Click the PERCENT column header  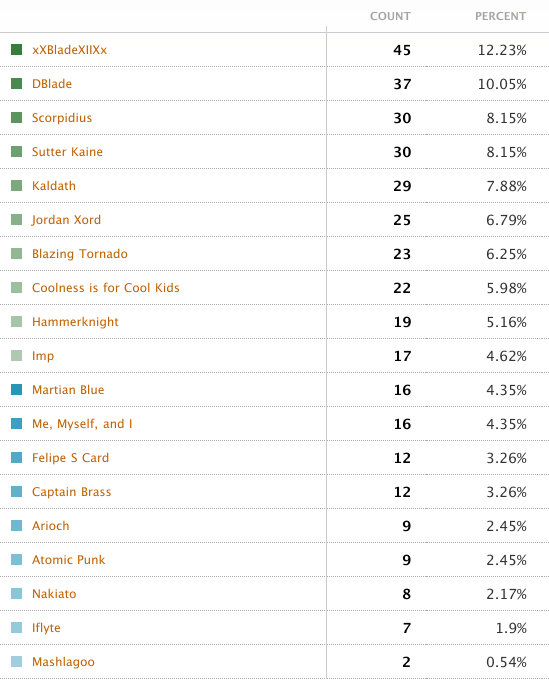click(501, 17)
